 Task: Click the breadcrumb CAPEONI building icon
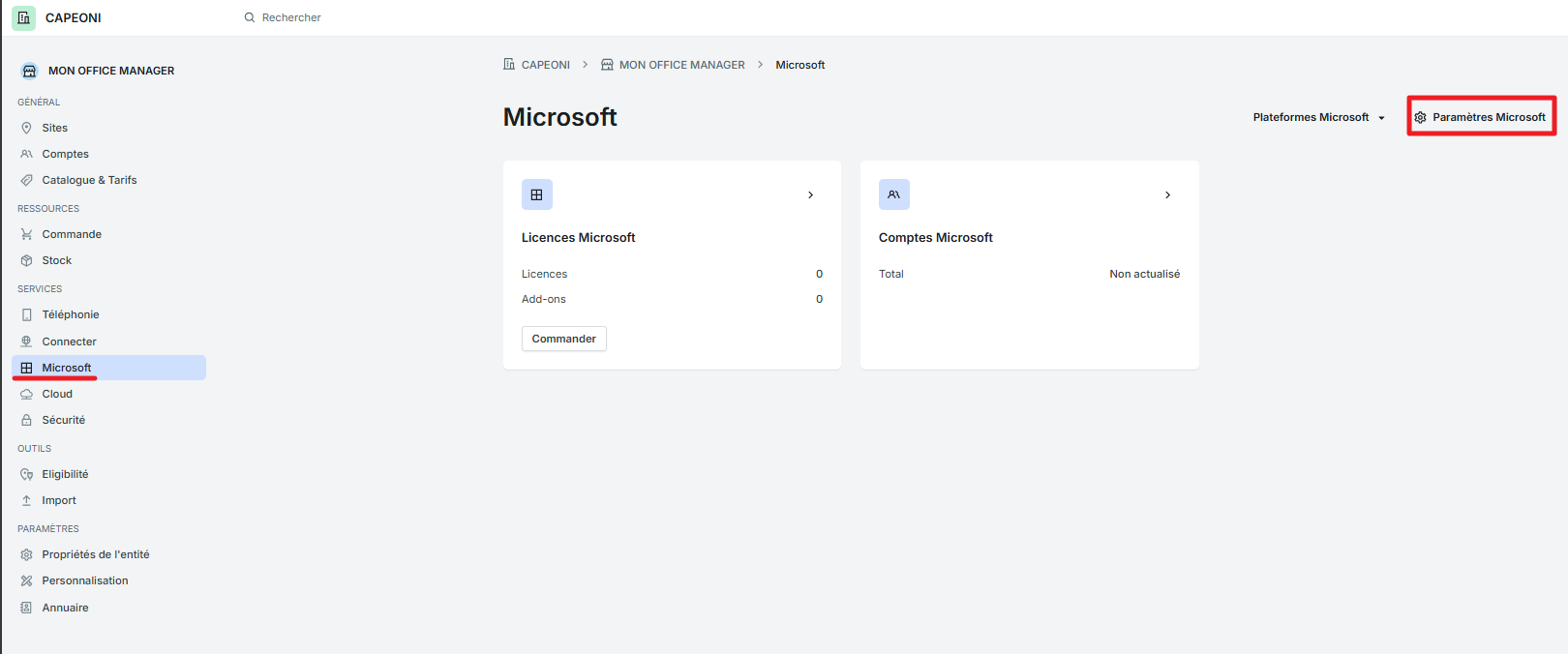click(509, 65)
